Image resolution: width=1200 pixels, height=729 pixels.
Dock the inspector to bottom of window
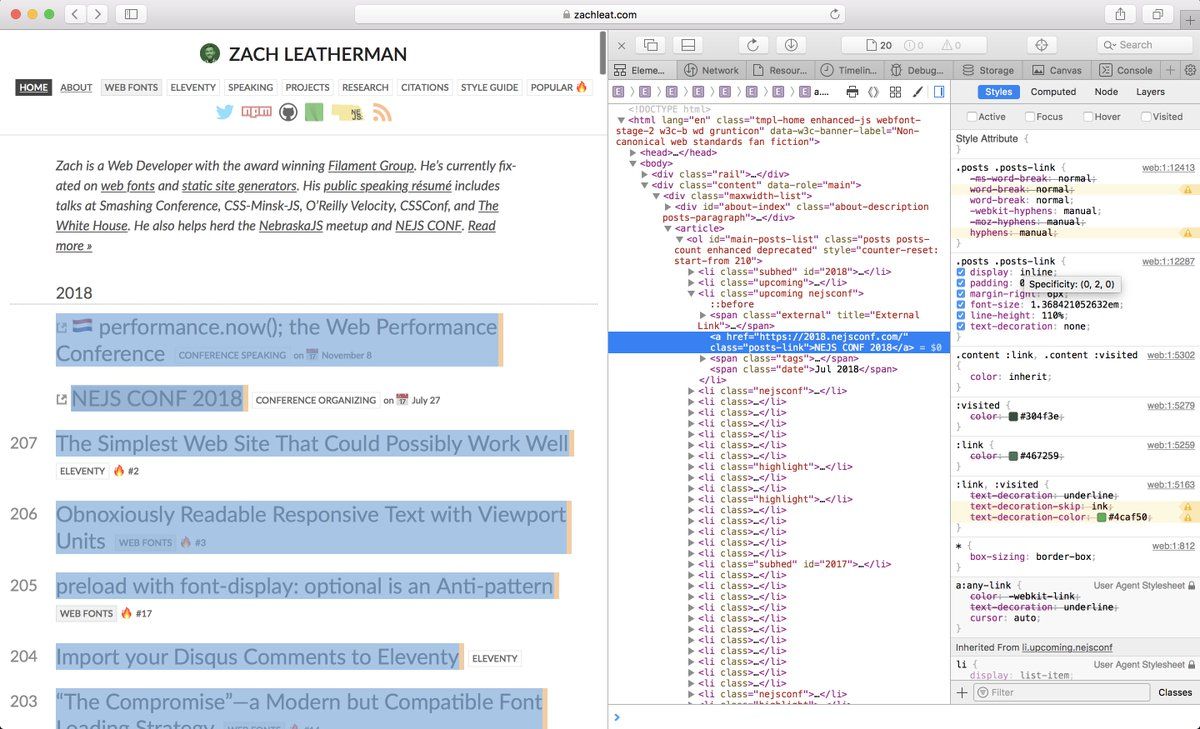(x=687, y=45)
